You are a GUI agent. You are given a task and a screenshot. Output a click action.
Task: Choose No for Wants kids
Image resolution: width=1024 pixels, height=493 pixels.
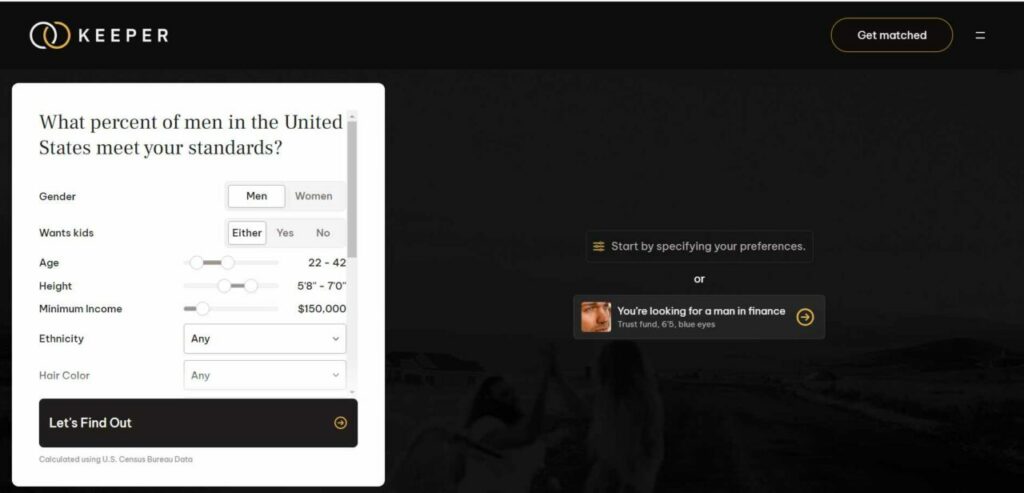[323, 233]
